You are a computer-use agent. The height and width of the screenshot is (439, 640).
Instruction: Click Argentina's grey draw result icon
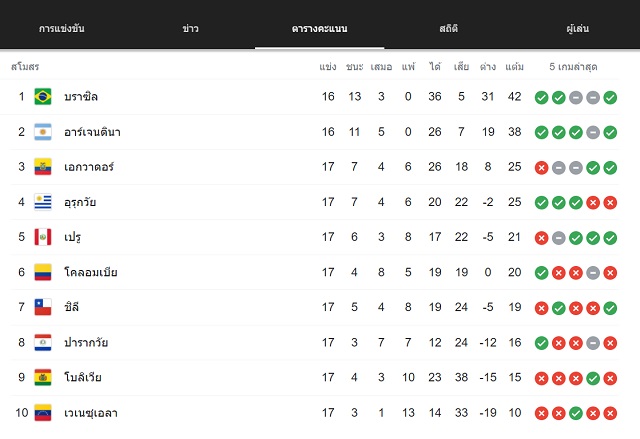pyautogui.click(x=593, y=133)
